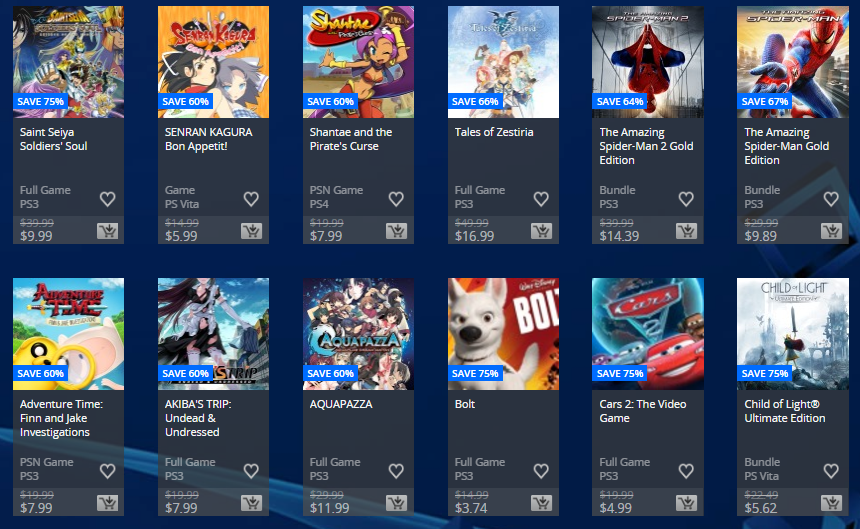Image resolution: width=860 pixels, height=529 pixels.
Task: Add SENRAN KAGURA Bon Appetit to cart
Action: pyautogui.click(x=251, y=231)
